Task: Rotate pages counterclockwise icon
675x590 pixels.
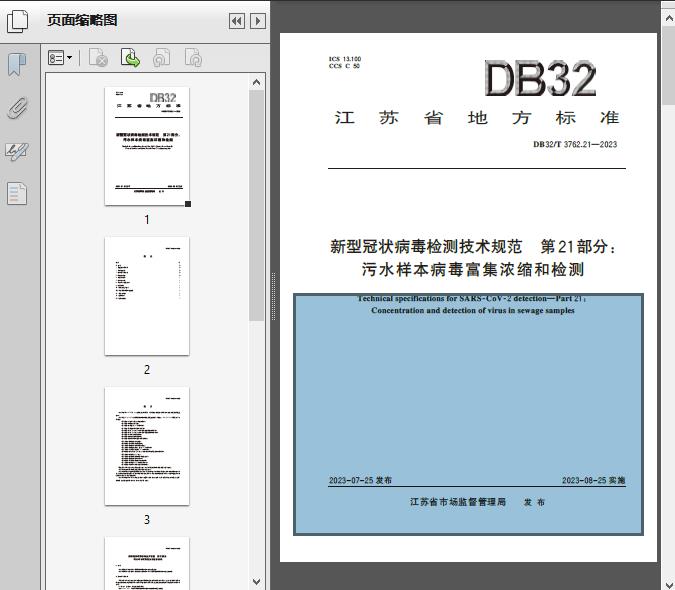Action: coord(162,58)
